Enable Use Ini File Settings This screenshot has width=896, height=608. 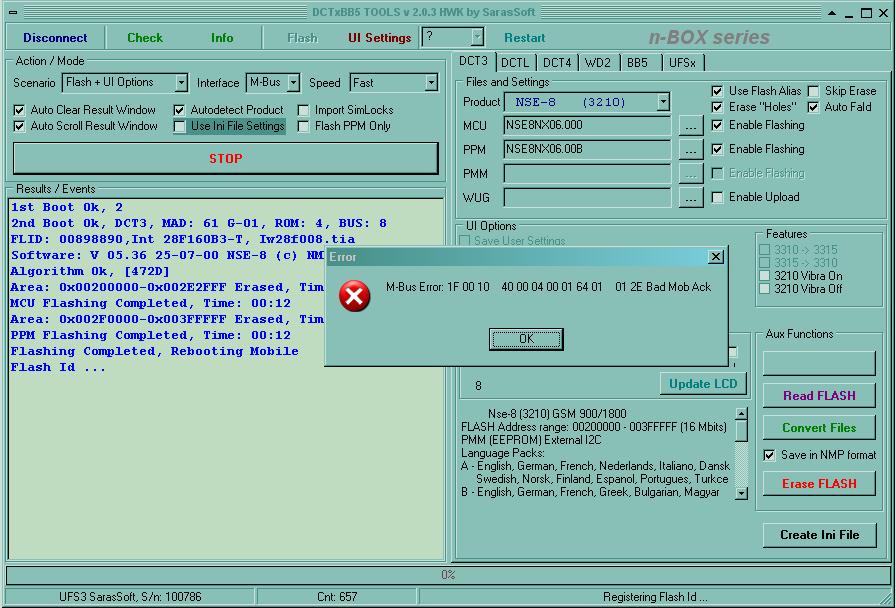point(179,126)
